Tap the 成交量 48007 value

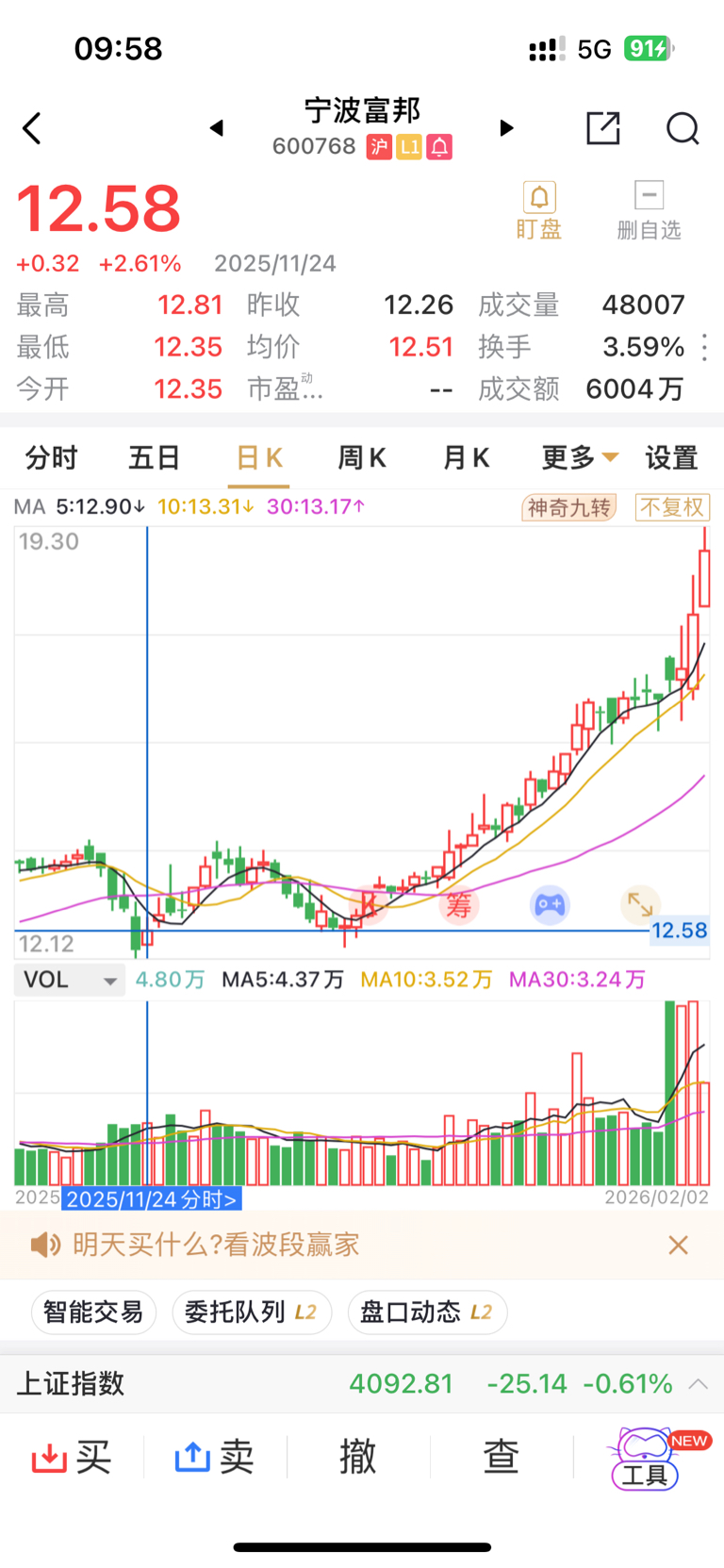coord(643,305)
